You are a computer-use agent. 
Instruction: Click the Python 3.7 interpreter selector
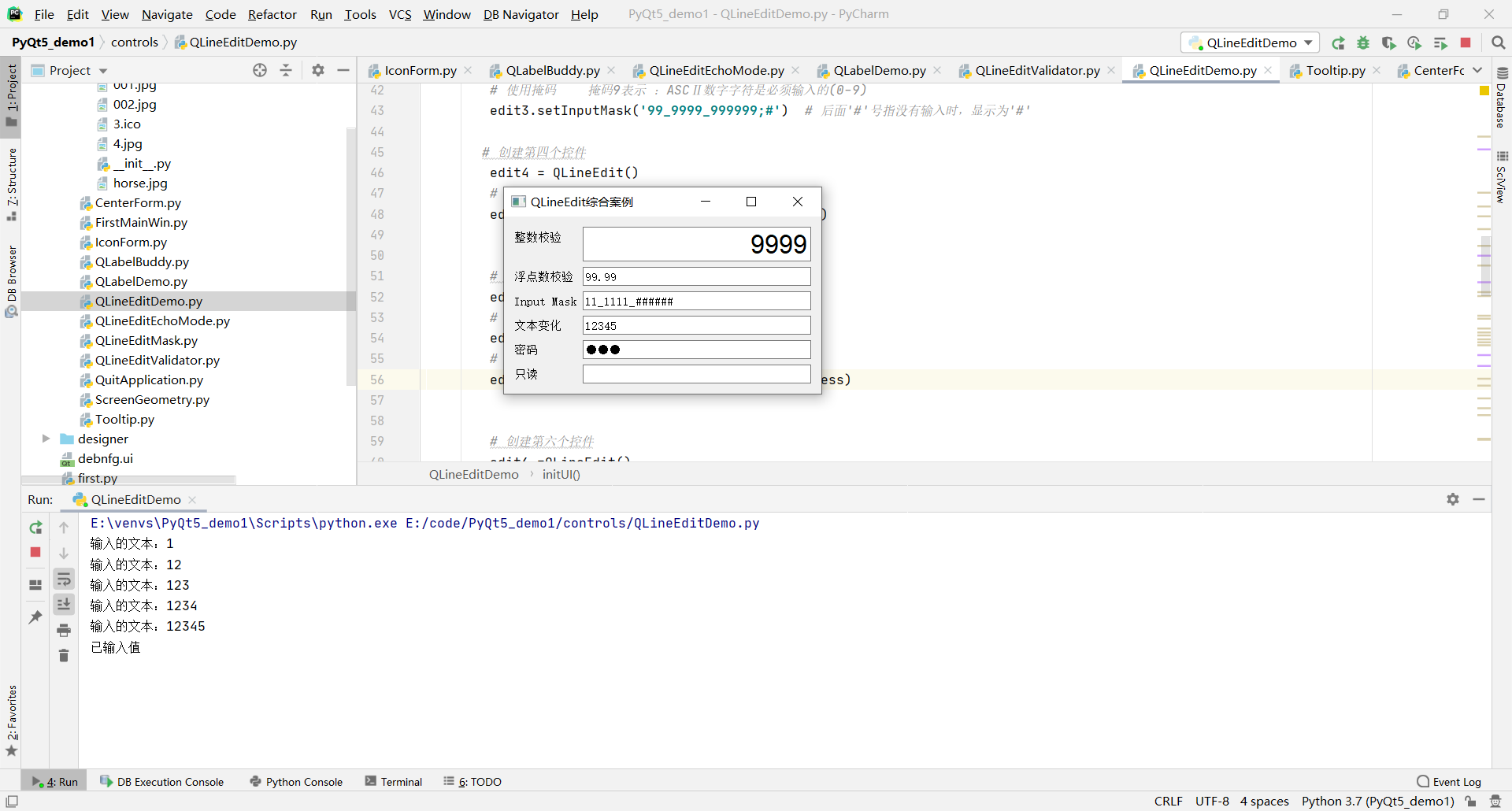coord(1377,802)
